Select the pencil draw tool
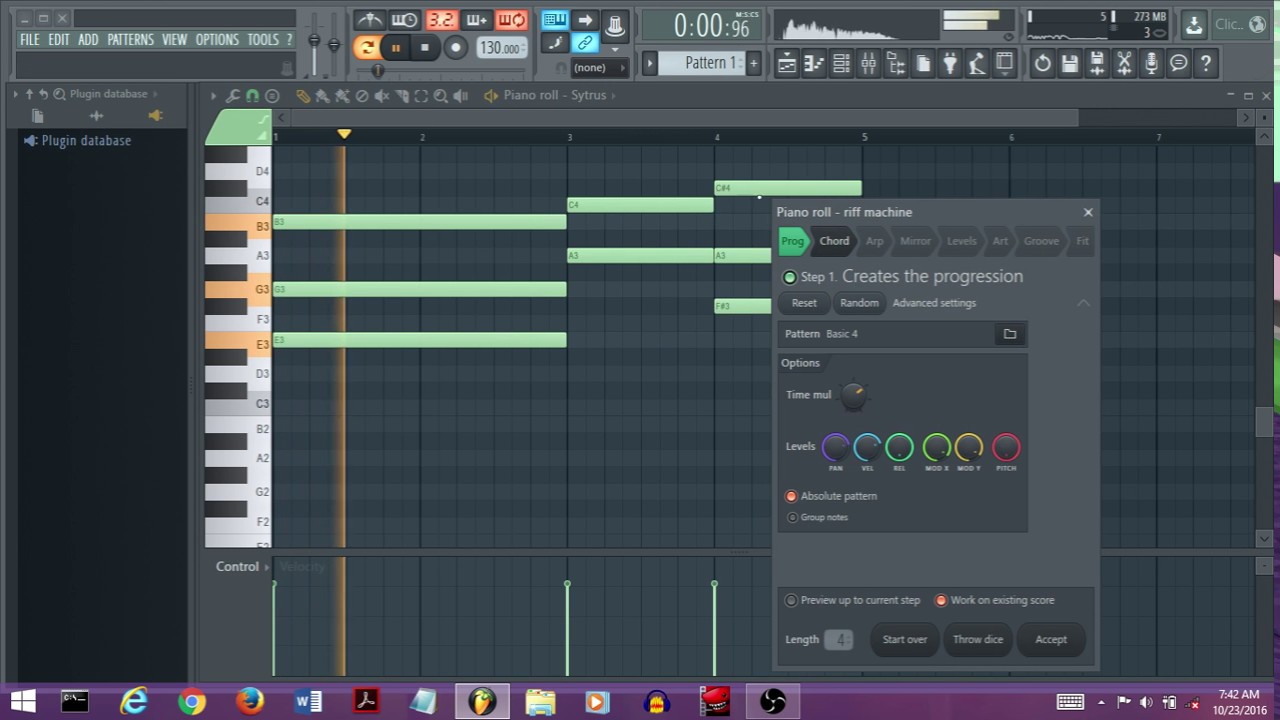This screenshot has width=1280, height=720. coord(303,96)
